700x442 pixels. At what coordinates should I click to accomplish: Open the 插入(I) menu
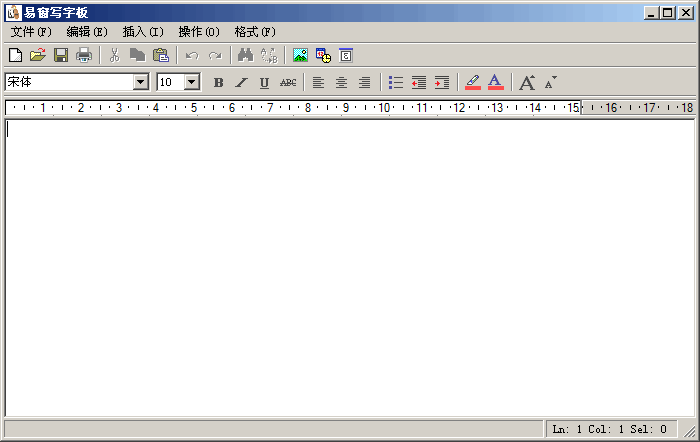pyautogui.click(x=143, y=32)
